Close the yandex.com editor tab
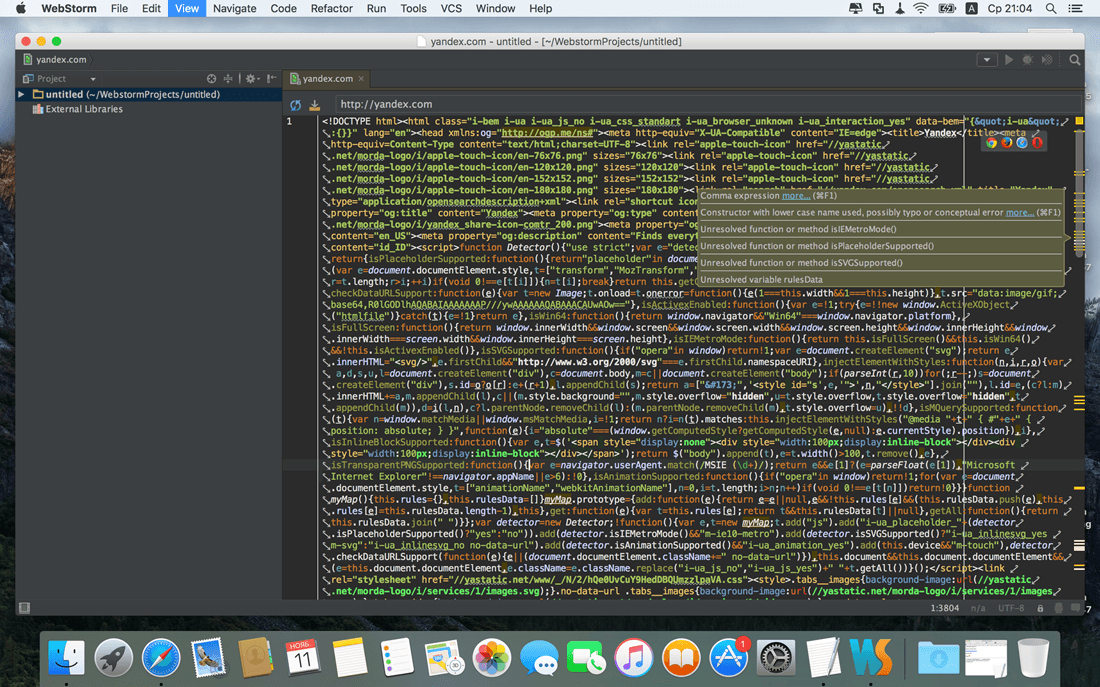Screen dimensions: 1100x687 pyautogui.click(x=361, y=79)
